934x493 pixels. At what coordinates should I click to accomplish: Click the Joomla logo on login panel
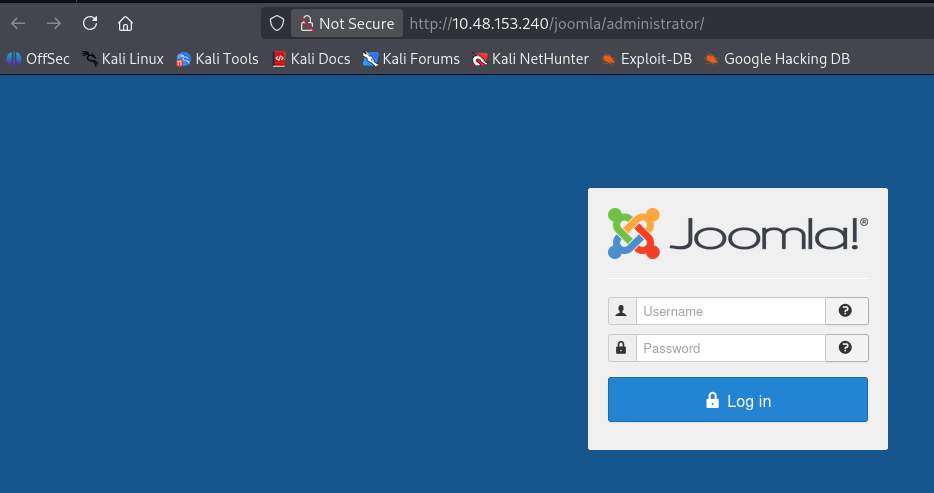coord(737,233)
